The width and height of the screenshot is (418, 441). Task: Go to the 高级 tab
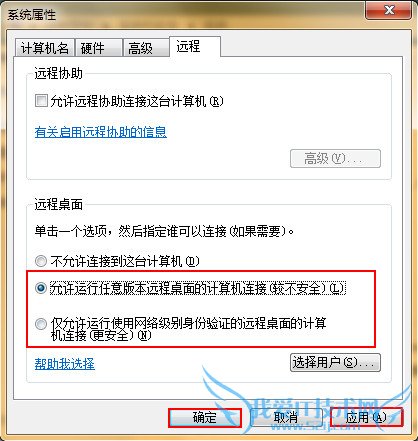tap(145, 48)
